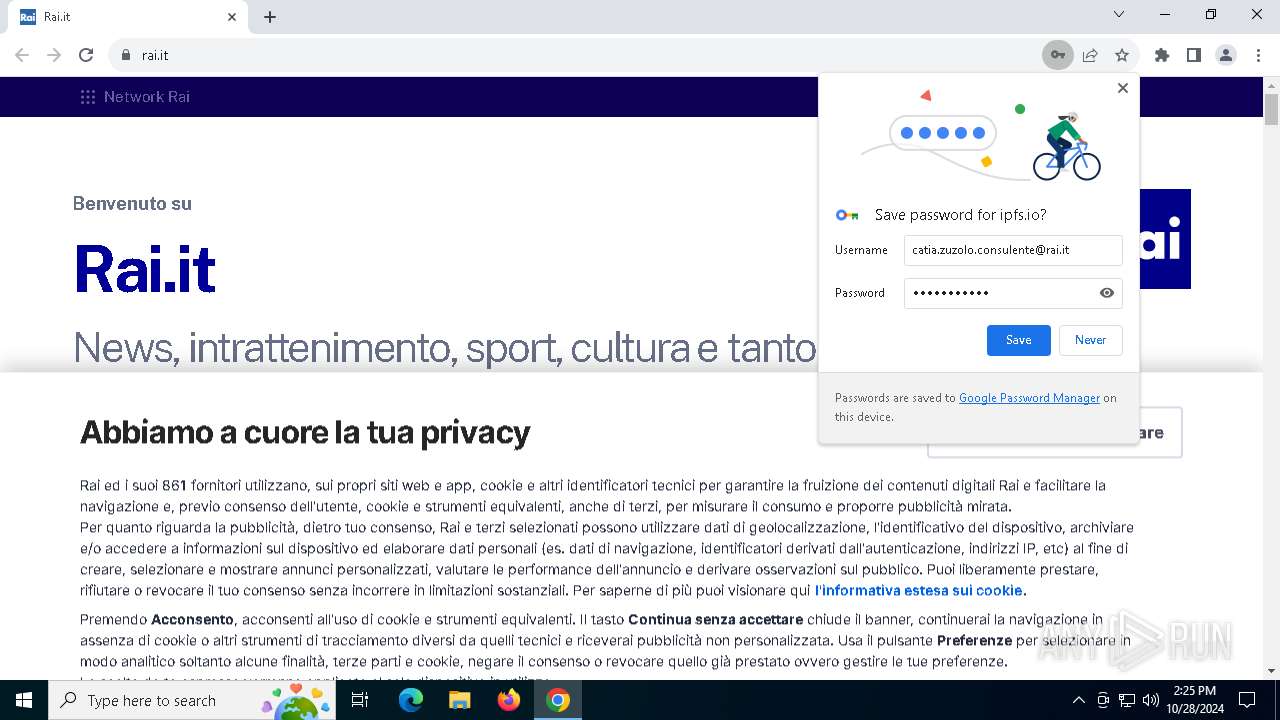The width and height of the screenshot is (1280, 720).
Task: Reload the rai.it page
Action: 86,55
